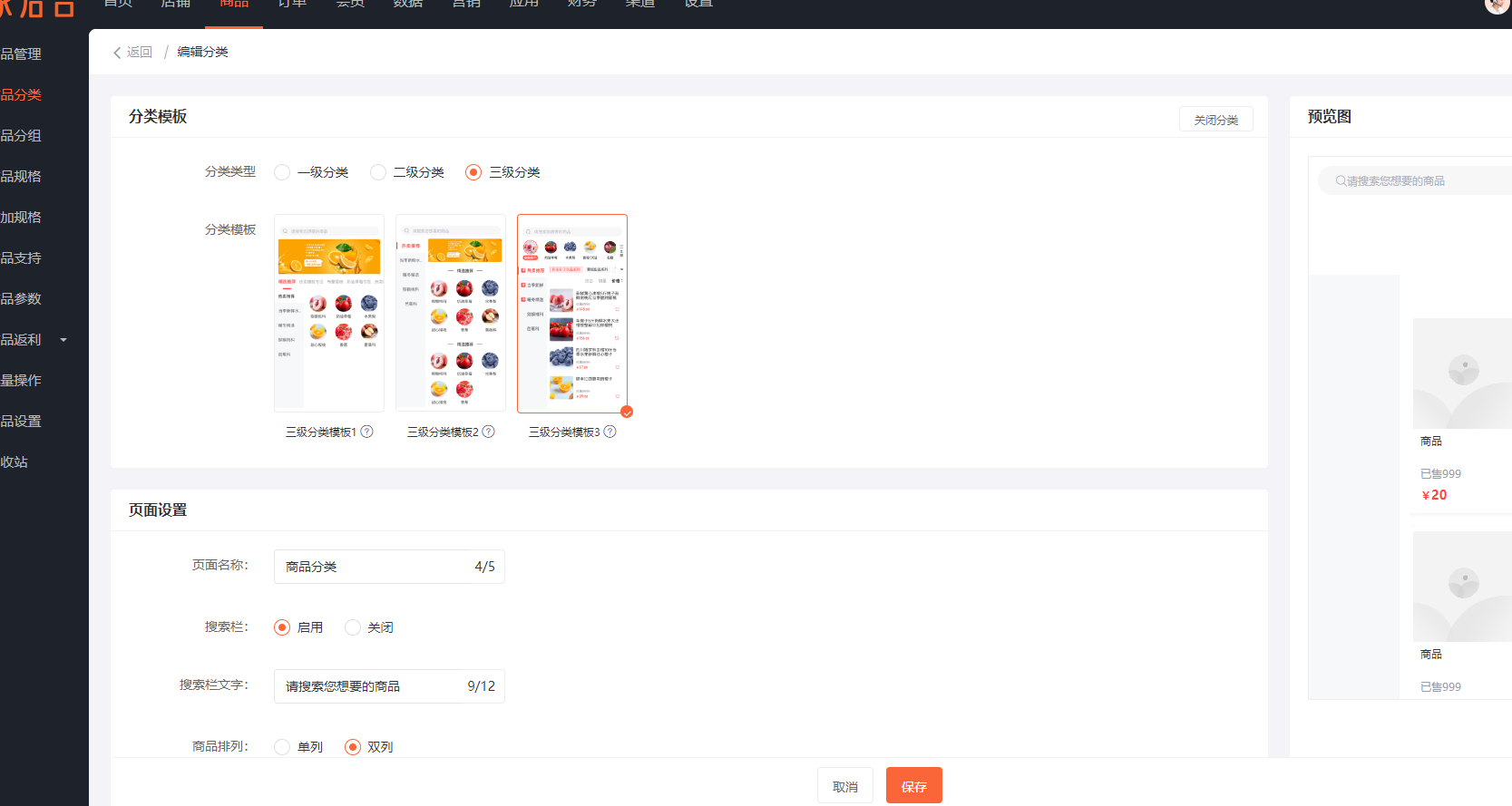Select the 三级分类模板1 thumbnail

(x=329, y=313)
